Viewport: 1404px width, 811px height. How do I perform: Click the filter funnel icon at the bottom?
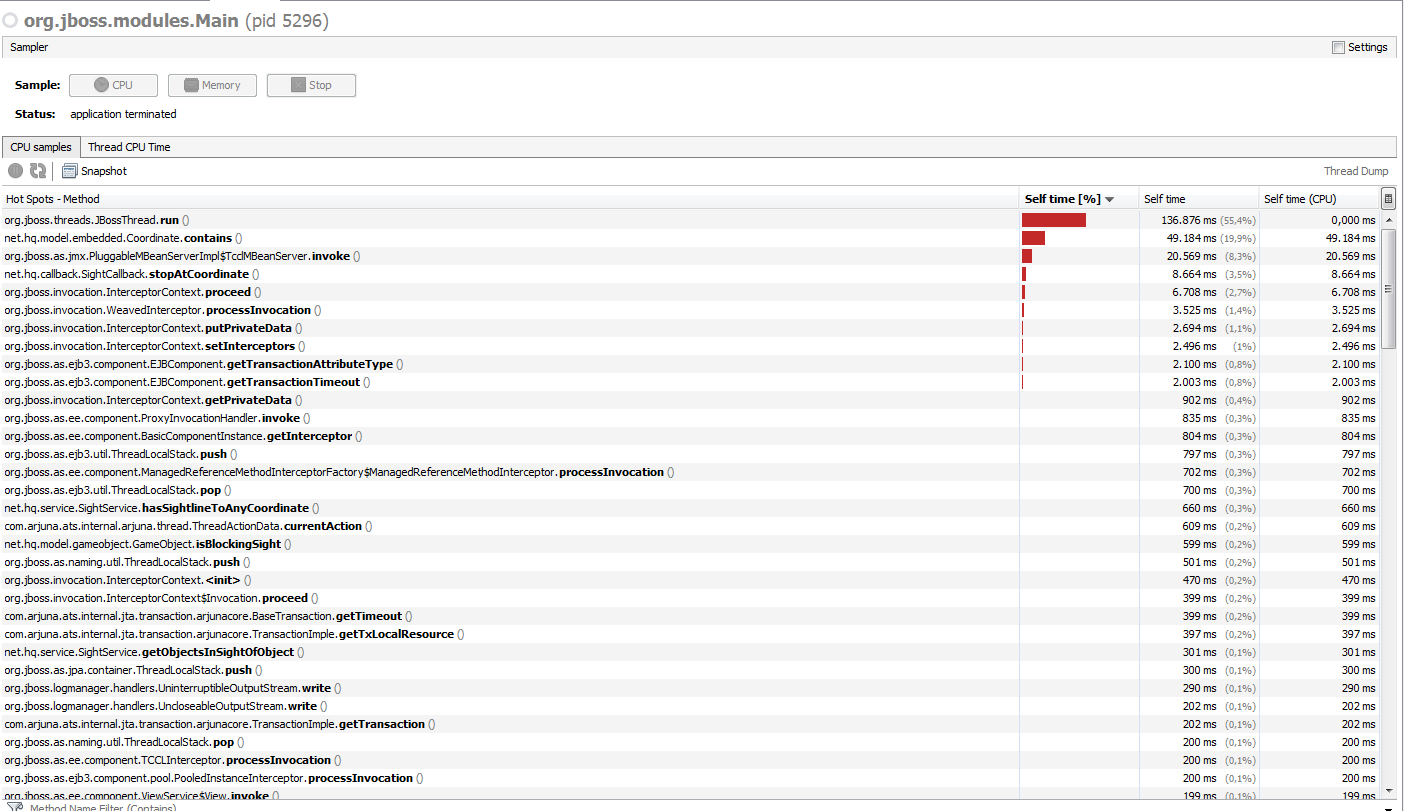(14, 805)
